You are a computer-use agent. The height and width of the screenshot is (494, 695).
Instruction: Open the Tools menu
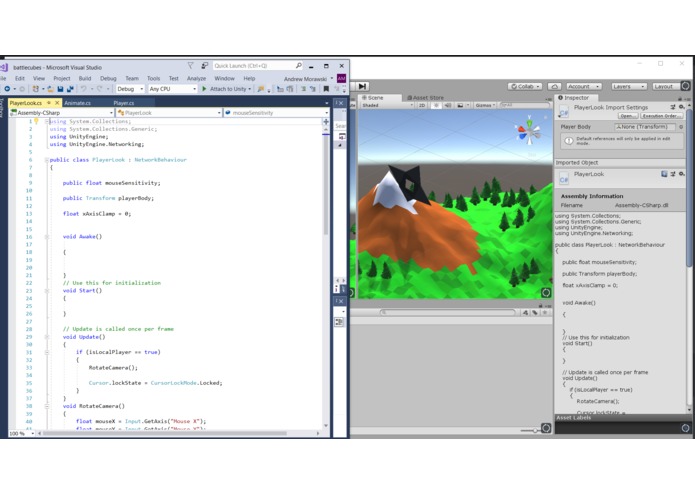tap(153, 78)
